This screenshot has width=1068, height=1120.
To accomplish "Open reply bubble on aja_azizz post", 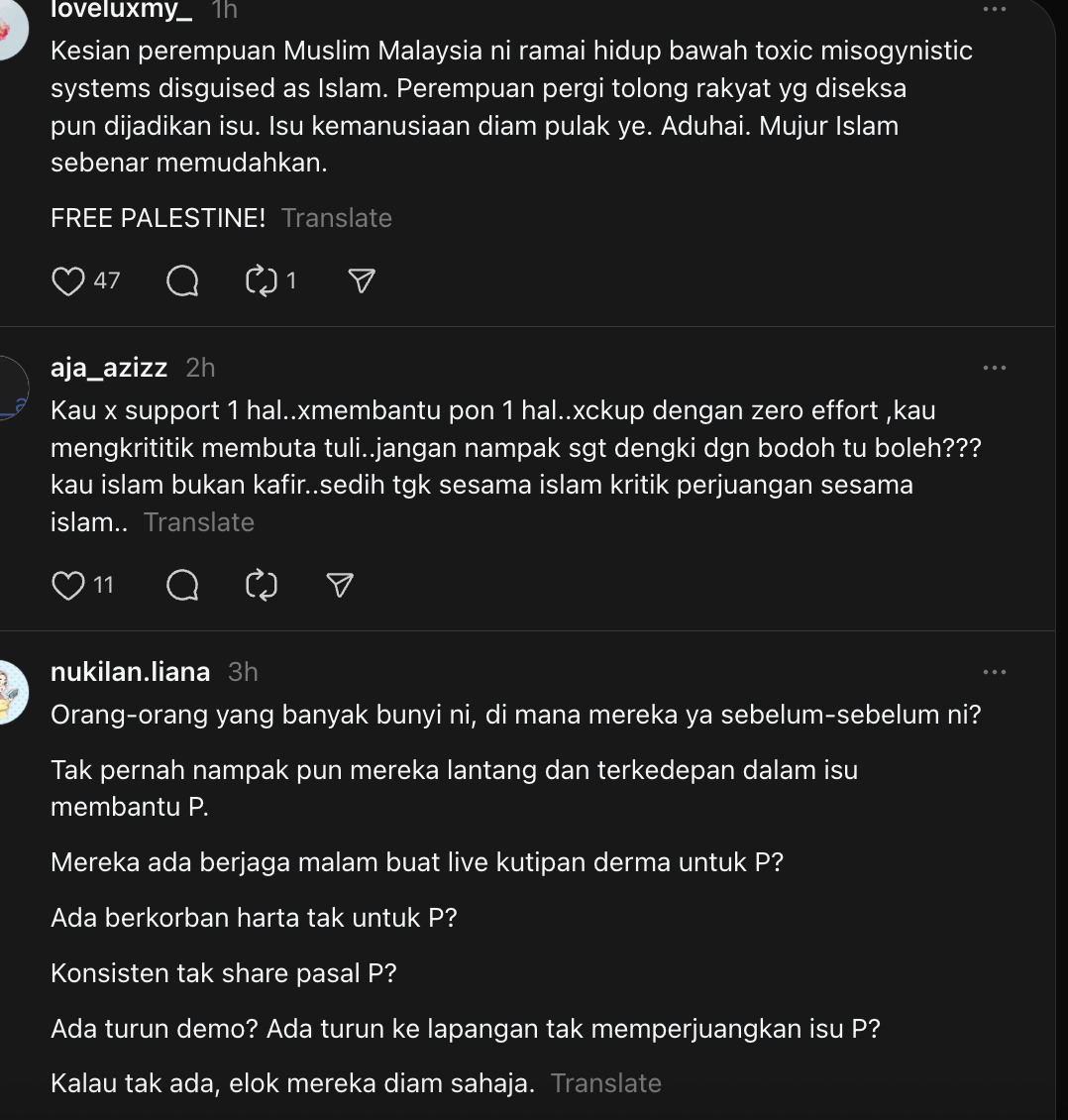I will (x=182, y=586).
